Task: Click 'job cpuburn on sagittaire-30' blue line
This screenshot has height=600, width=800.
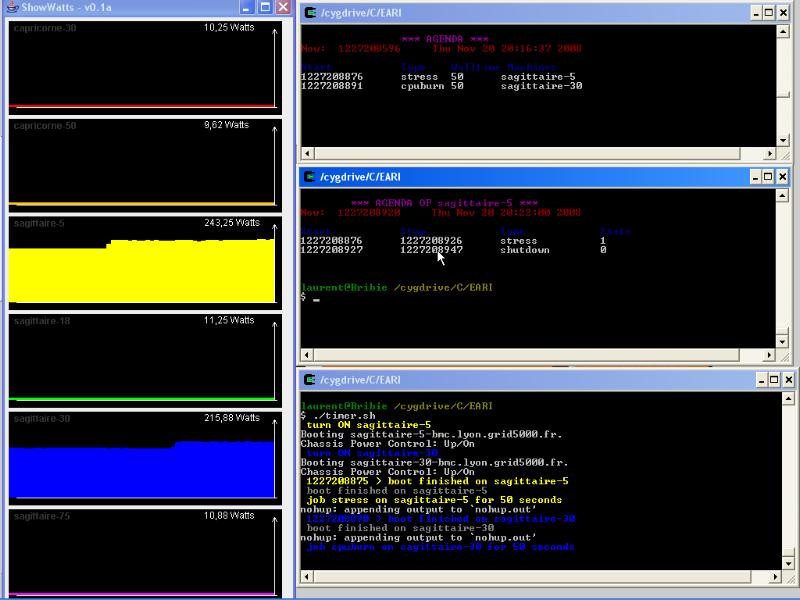Action: coord(440,547)
